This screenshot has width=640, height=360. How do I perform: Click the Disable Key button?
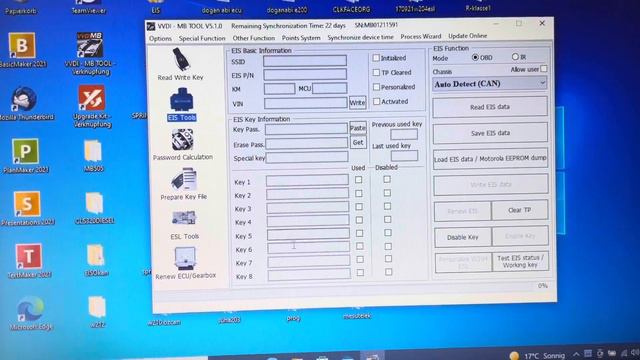point(462,237)
